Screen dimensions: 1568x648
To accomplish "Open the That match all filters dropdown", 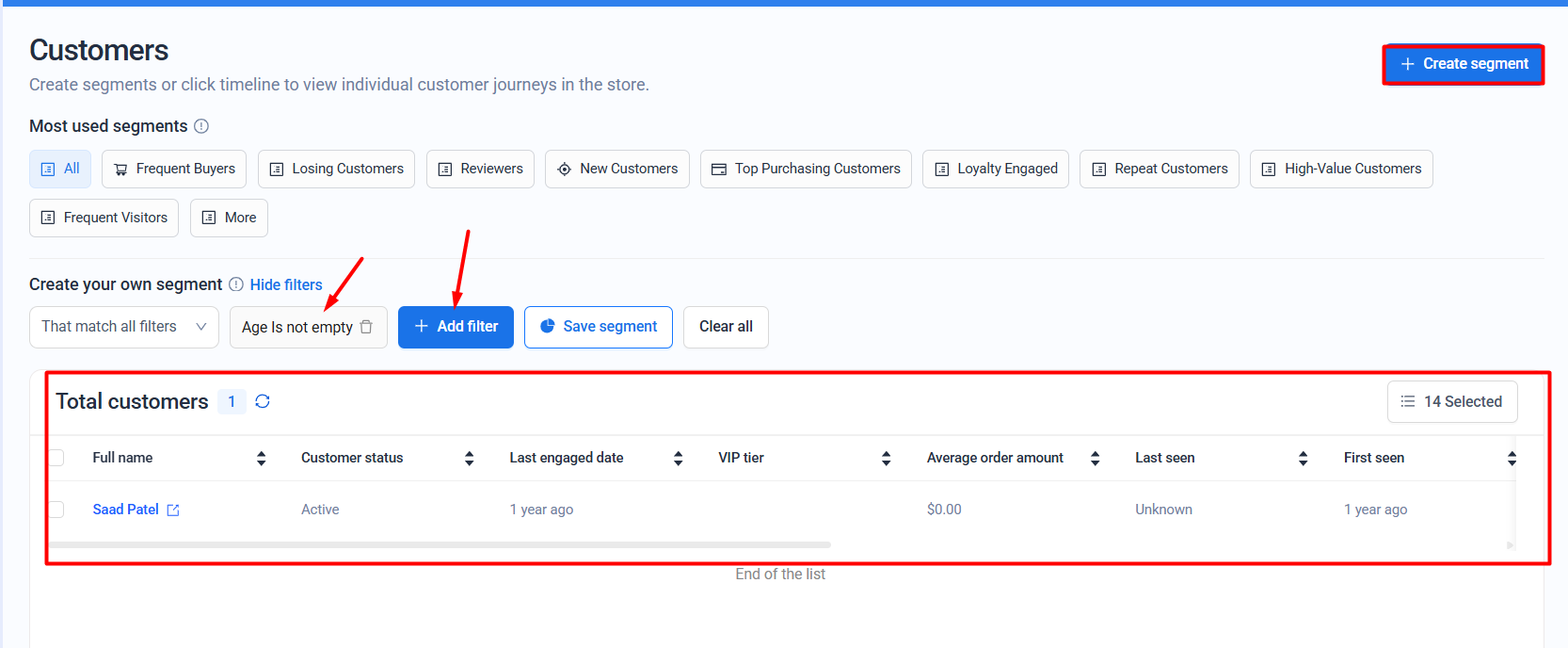I will 124,327.
